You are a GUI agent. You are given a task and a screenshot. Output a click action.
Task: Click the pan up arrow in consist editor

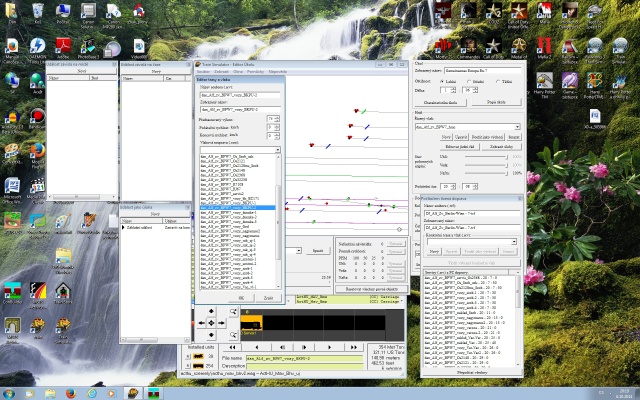(210, 312)
